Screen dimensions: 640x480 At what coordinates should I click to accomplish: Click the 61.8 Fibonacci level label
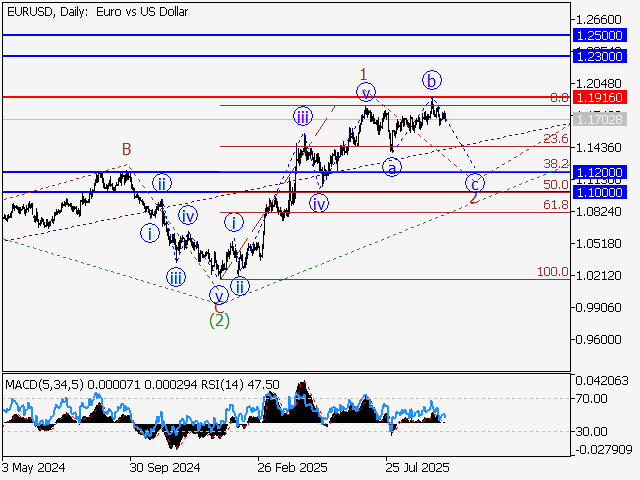click(556, 205)
